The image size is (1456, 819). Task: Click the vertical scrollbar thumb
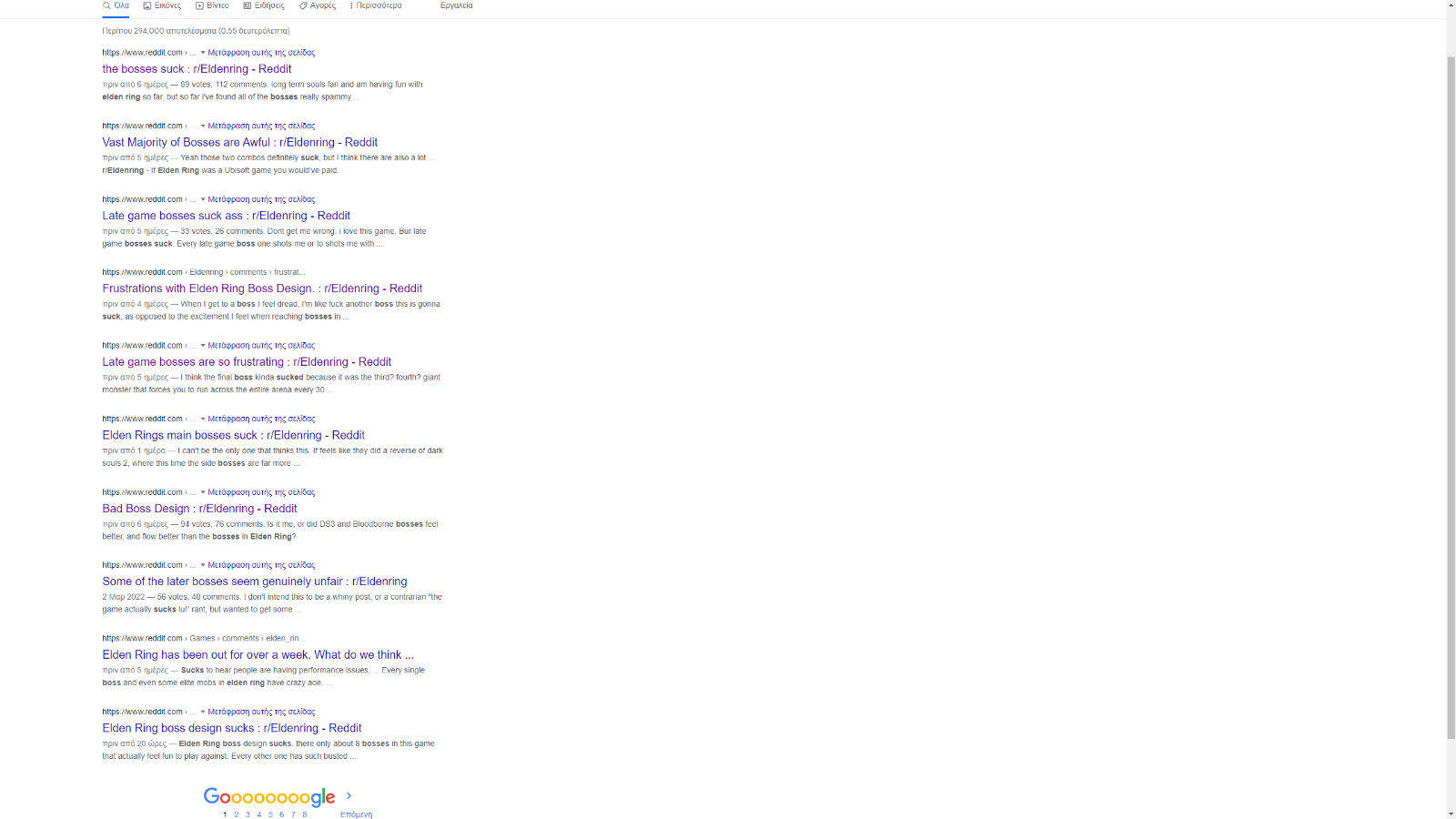coord(1451,397)
